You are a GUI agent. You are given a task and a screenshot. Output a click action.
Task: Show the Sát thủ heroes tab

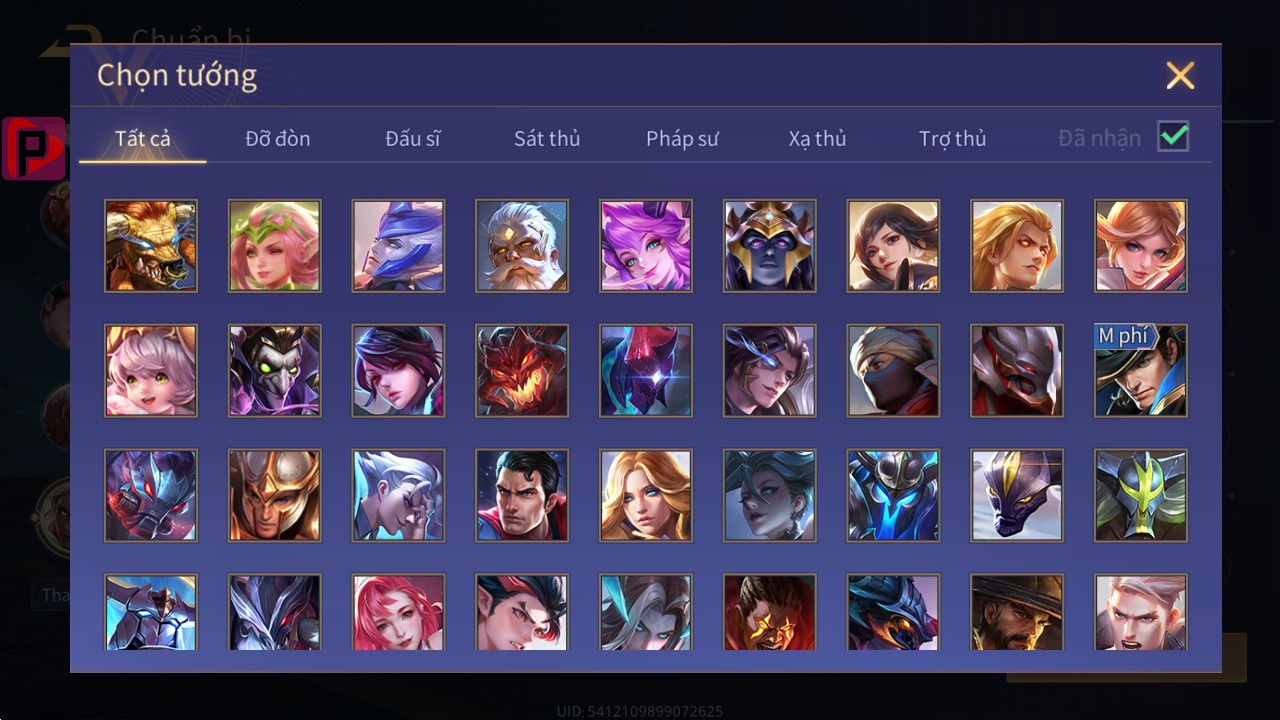click(547, 139)
